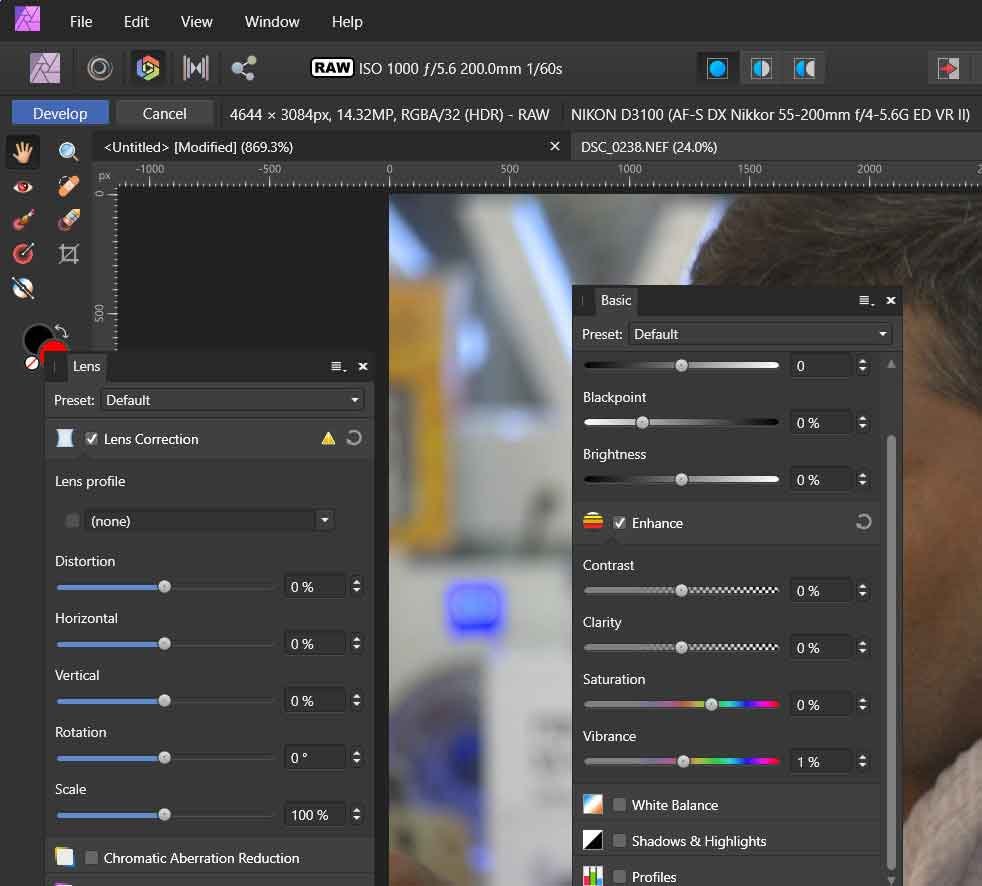Click the Develop button
Viewport: 982px width, 886px height.
point(60,113)
